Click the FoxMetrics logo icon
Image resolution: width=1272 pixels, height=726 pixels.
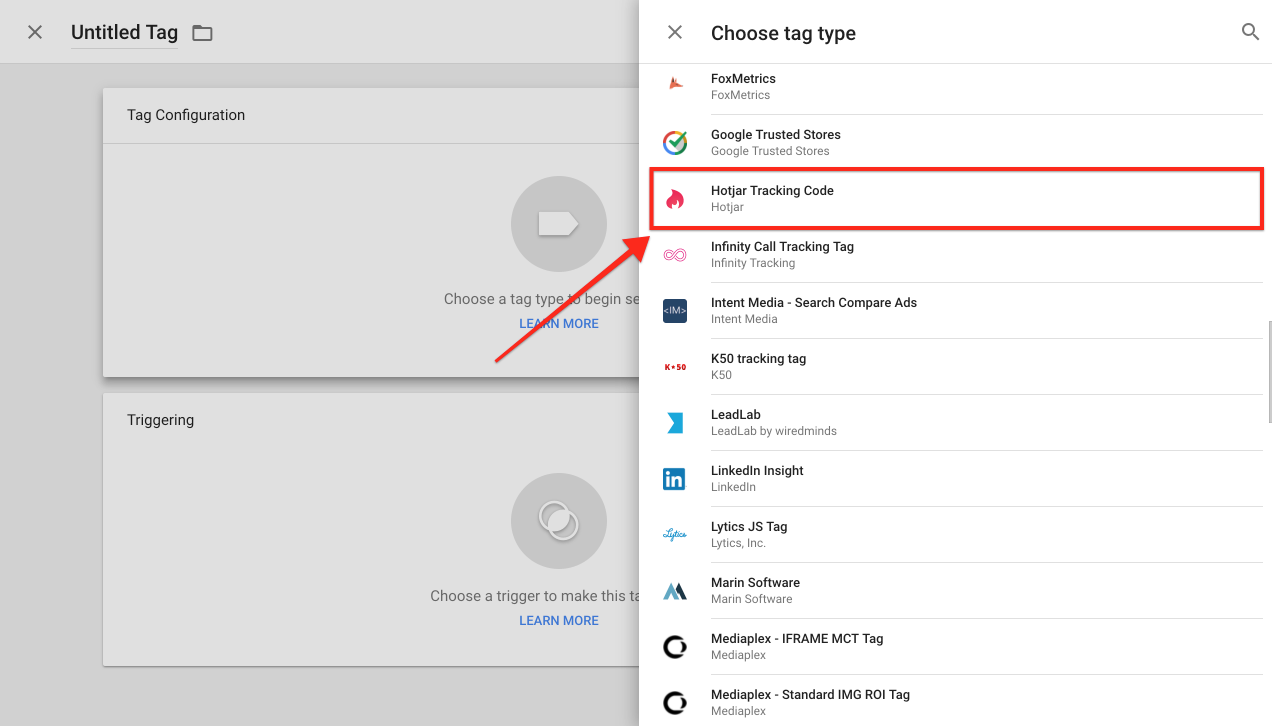(675, 85)
